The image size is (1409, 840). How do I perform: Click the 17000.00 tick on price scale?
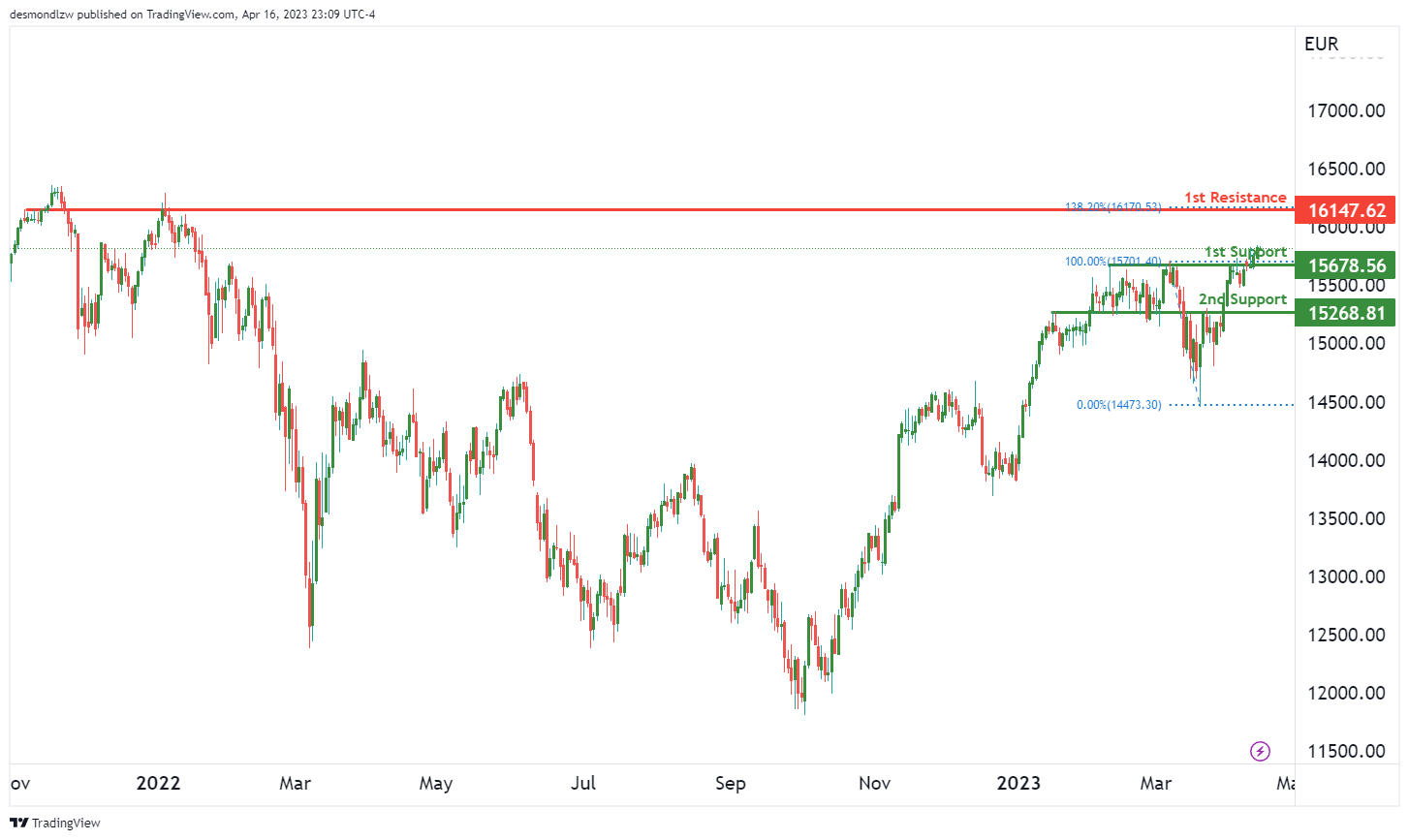tap(1346, 110)
